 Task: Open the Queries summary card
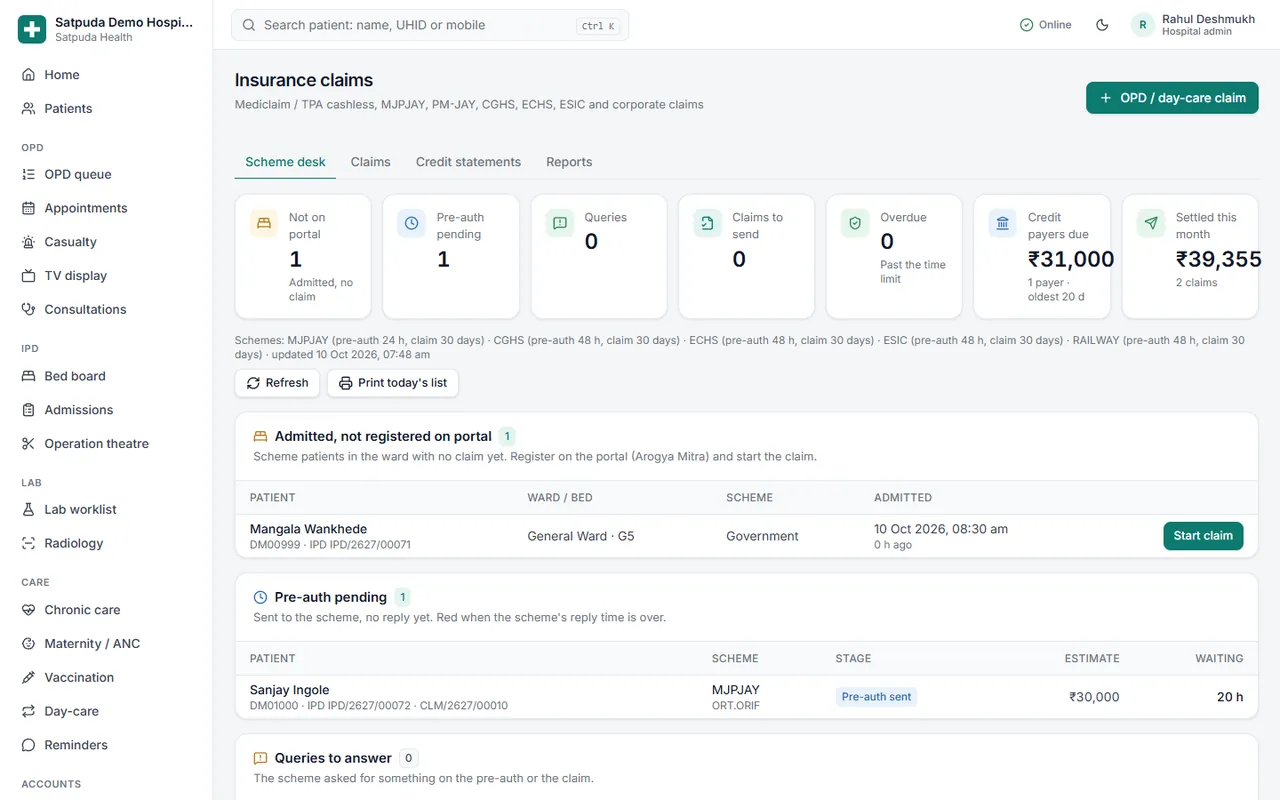[599, 257]
